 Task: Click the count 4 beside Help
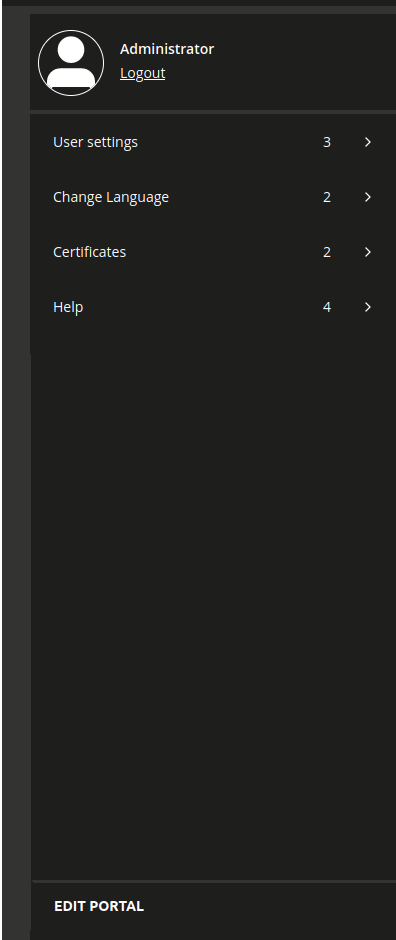click(327, 307)
